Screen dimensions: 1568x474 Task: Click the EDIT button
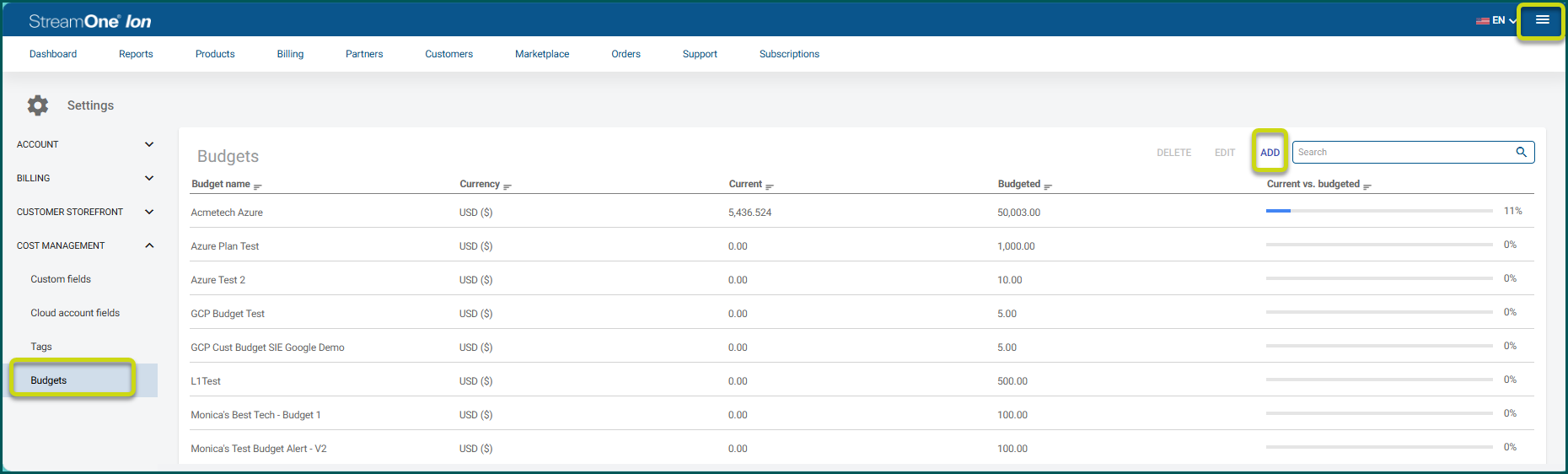point(1224,153)
